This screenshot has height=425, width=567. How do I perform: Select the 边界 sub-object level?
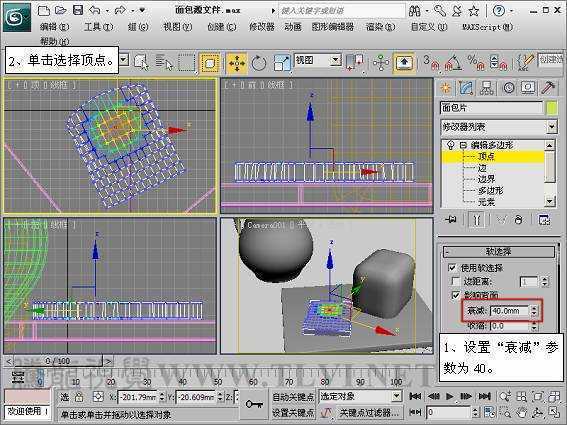point(486,179)
